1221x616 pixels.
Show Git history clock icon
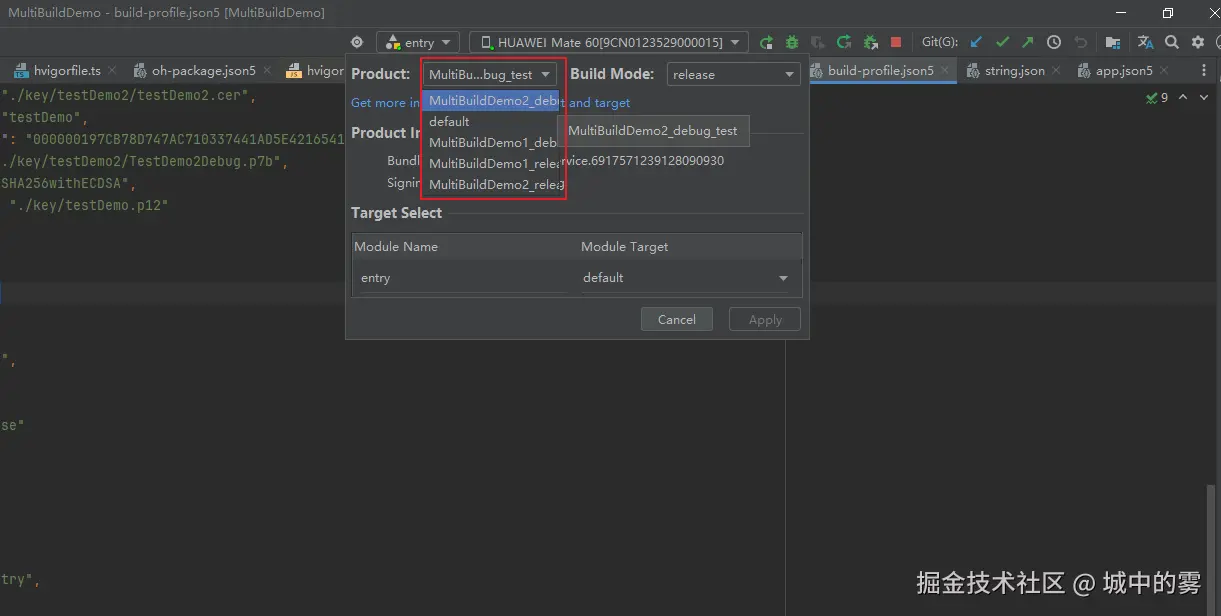click(1054, 42)
